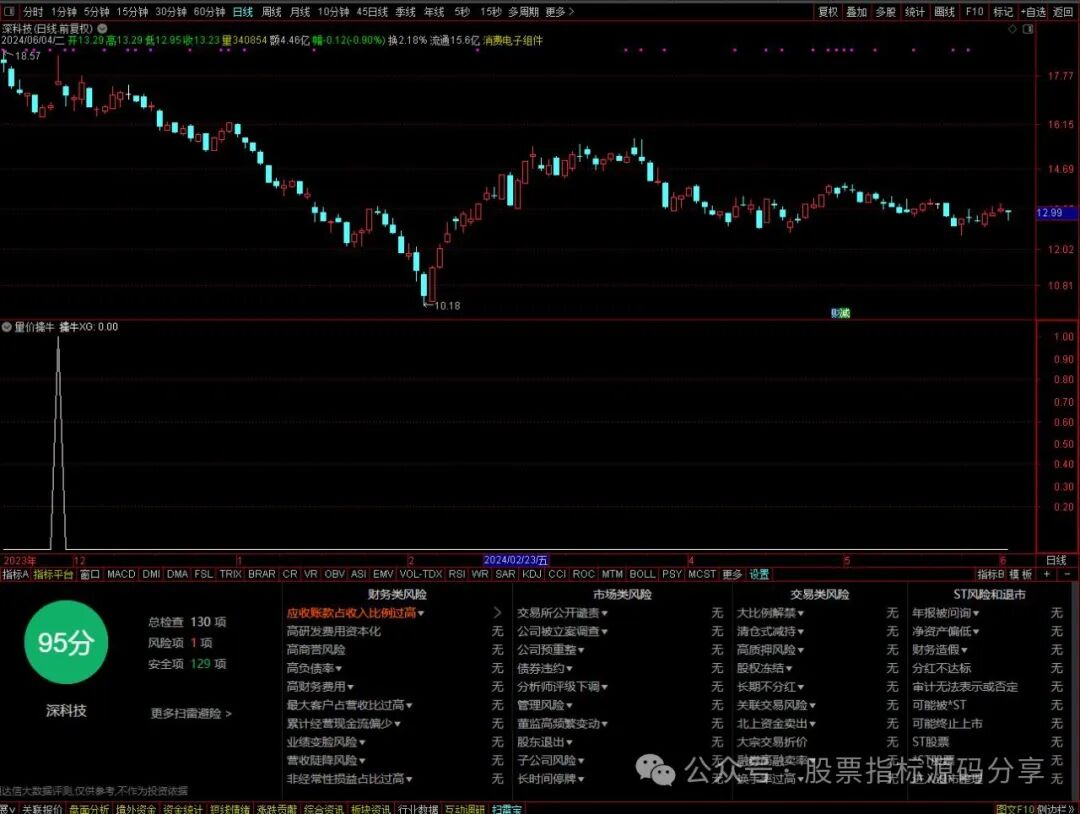
Task: Click the 返回 back button
Action: pyautogui.click(x=1063, y=12)
